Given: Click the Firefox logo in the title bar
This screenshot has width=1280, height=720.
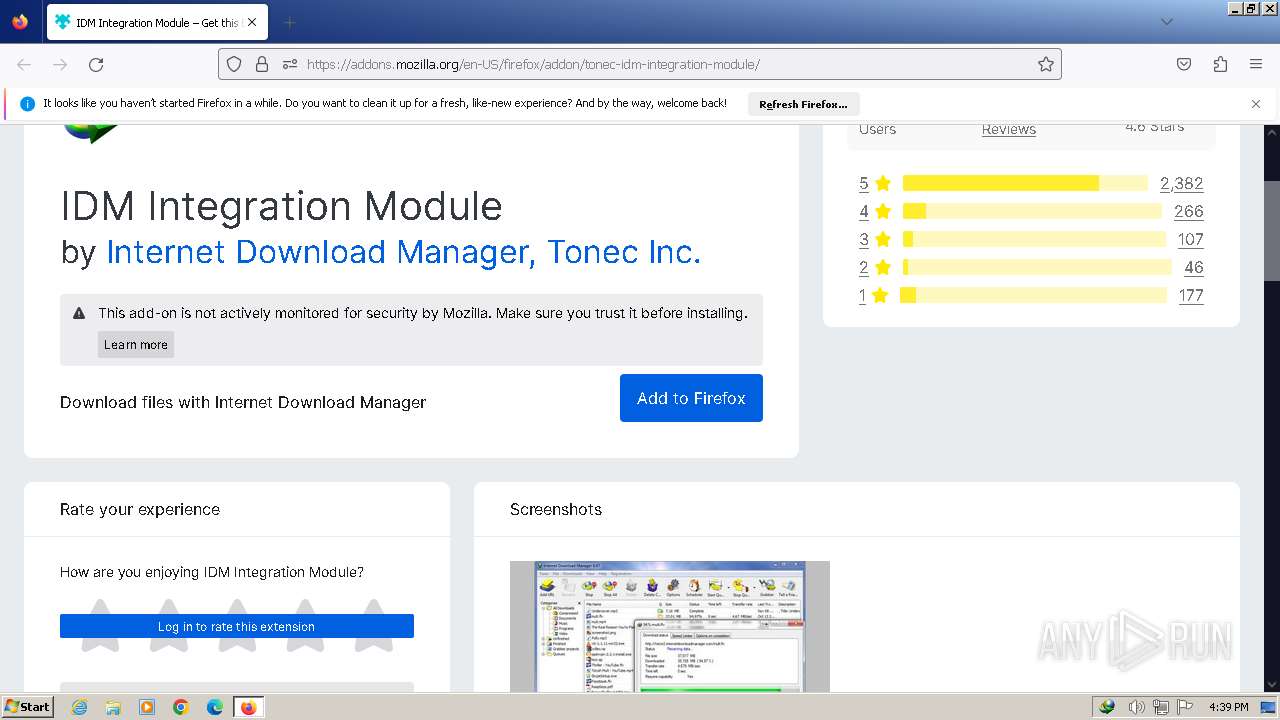Looking at the screenshot, I should 20,21.
